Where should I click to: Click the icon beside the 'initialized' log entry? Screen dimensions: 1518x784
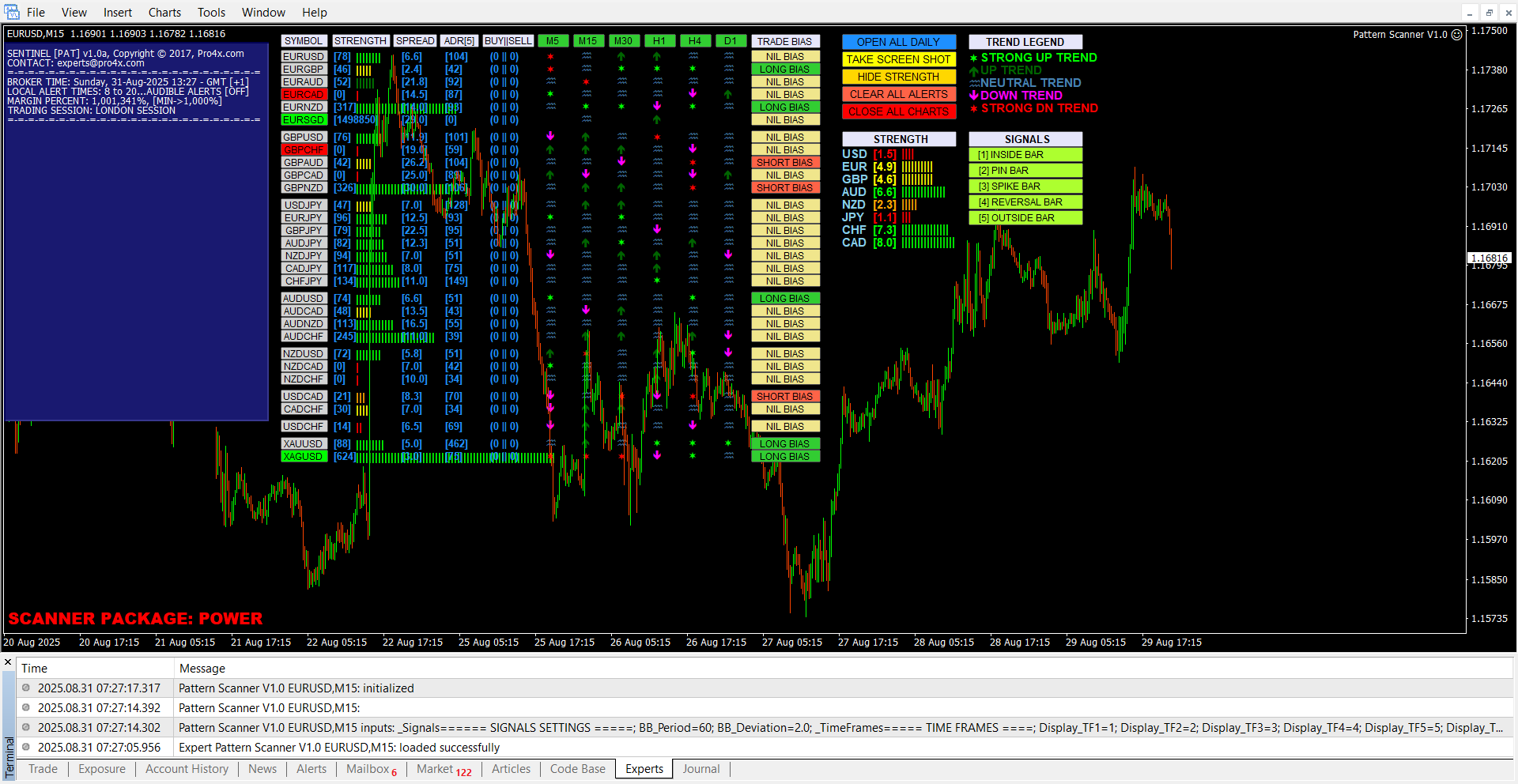click(26, 688)
